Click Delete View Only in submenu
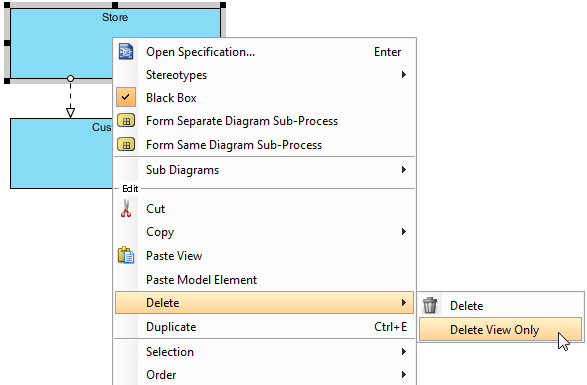Image resolution: width=587 pixels, height=385 pixels. [501, 330]
